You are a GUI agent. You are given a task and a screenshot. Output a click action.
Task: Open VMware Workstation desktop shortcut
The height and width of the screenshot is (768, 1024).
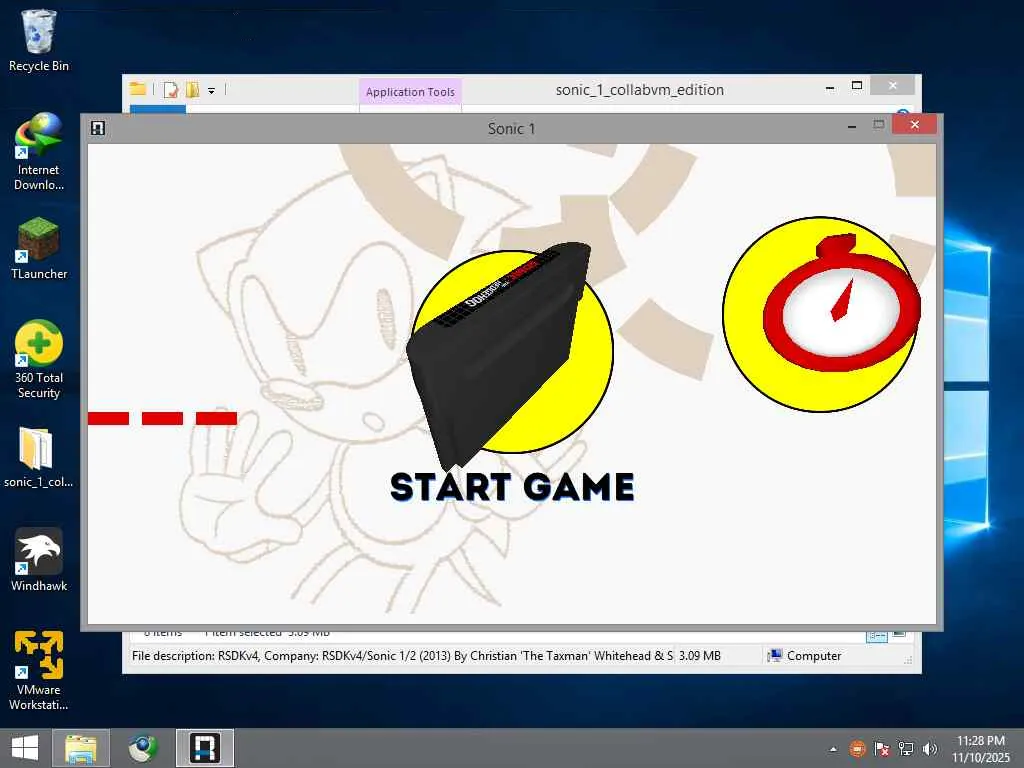click(x=39, y=670)
